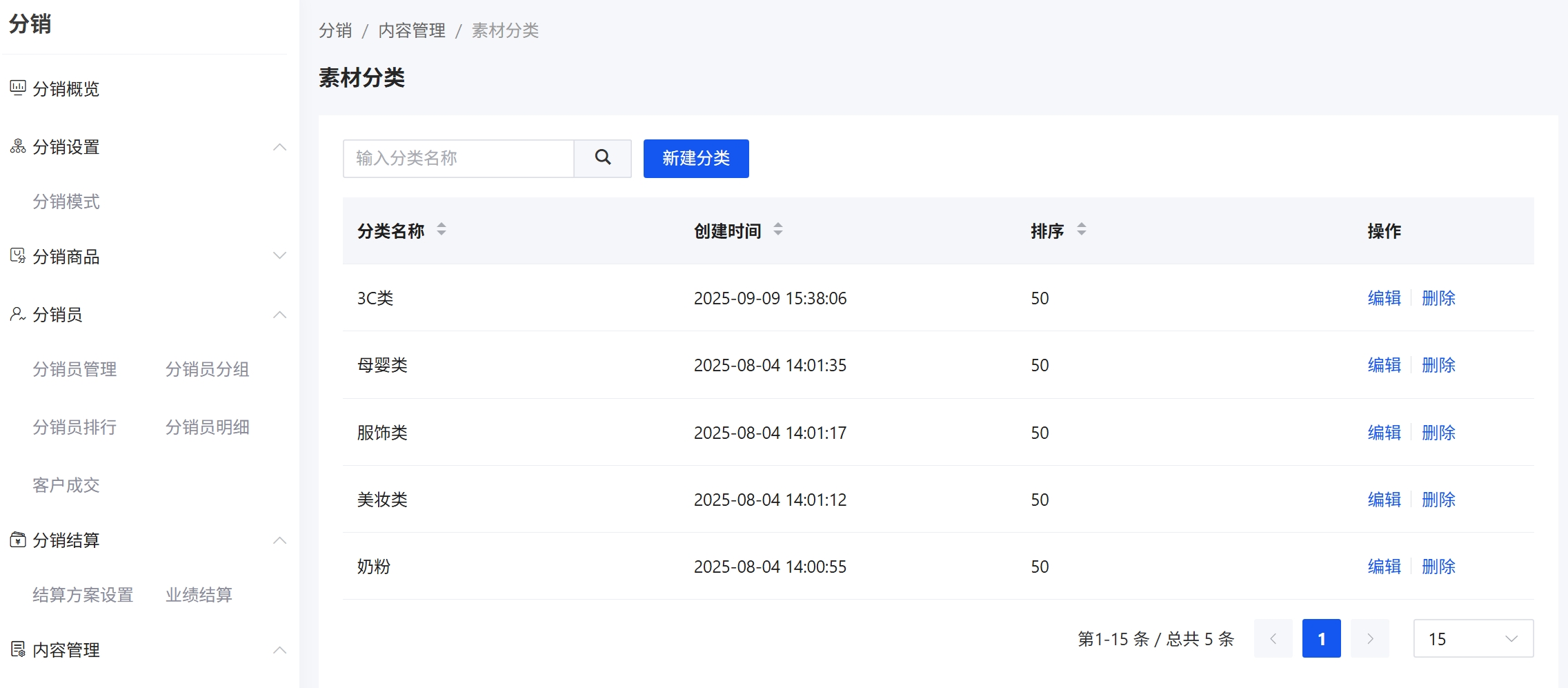The image size is (1568, 688).
Task: Select the 分销员 distributor icon
Action: click(x=17, y=314)
